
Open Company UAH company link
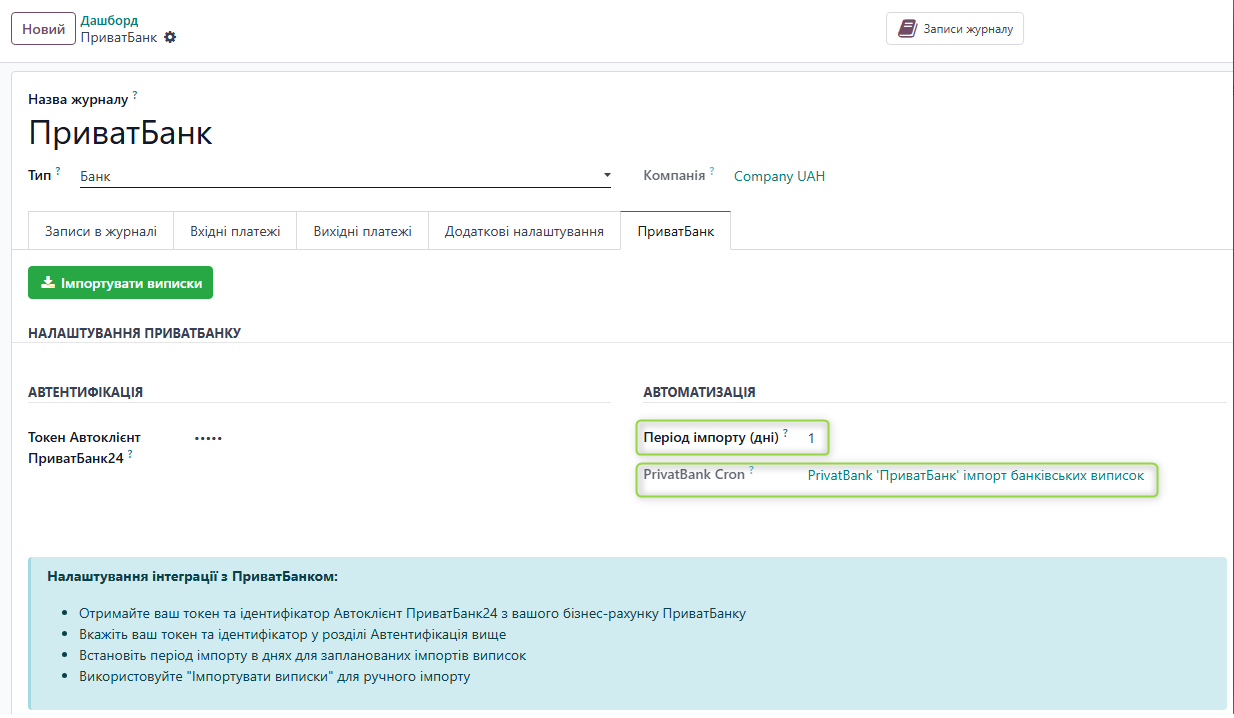tap(779, 176)
